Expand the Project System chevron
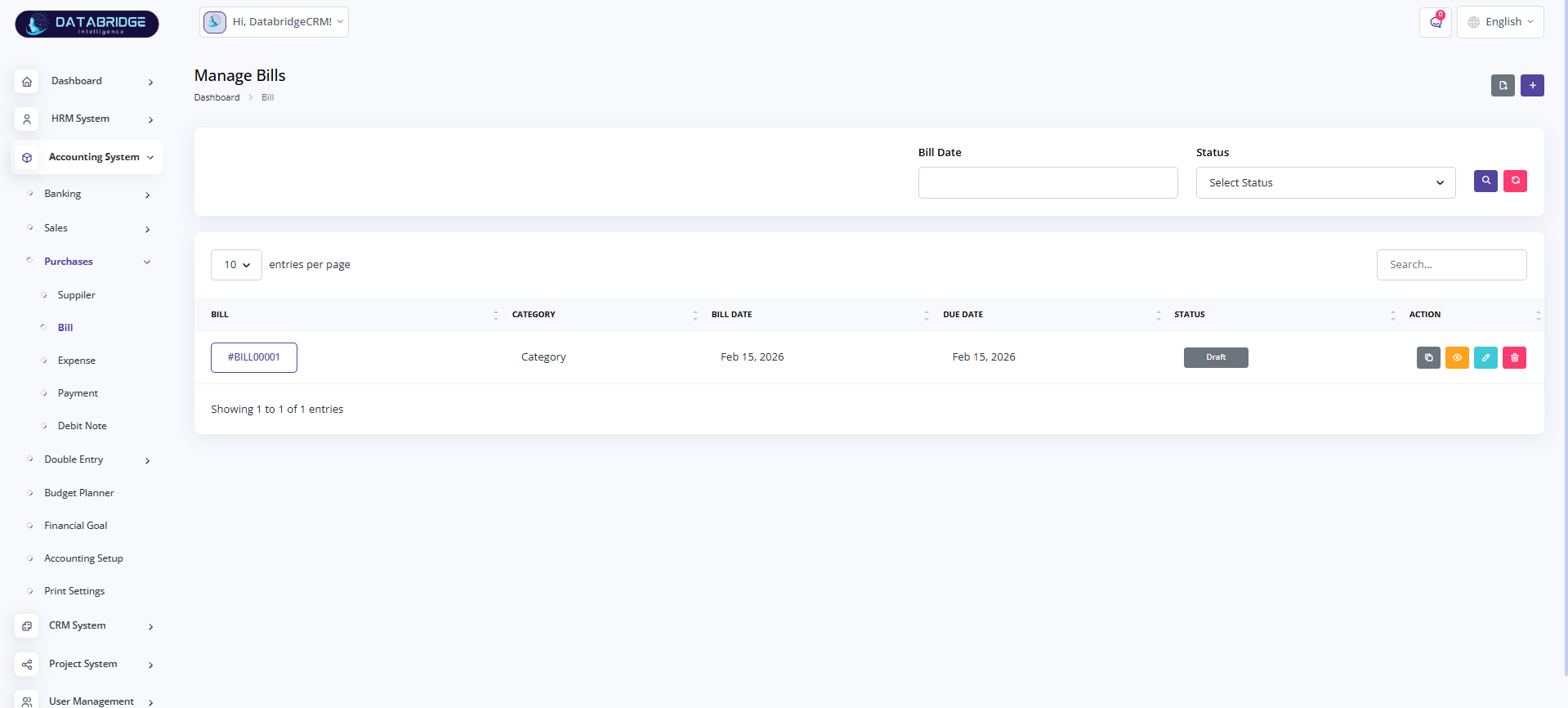The width and height of the screenshot is (1568, 708). (x=150, y=665)
